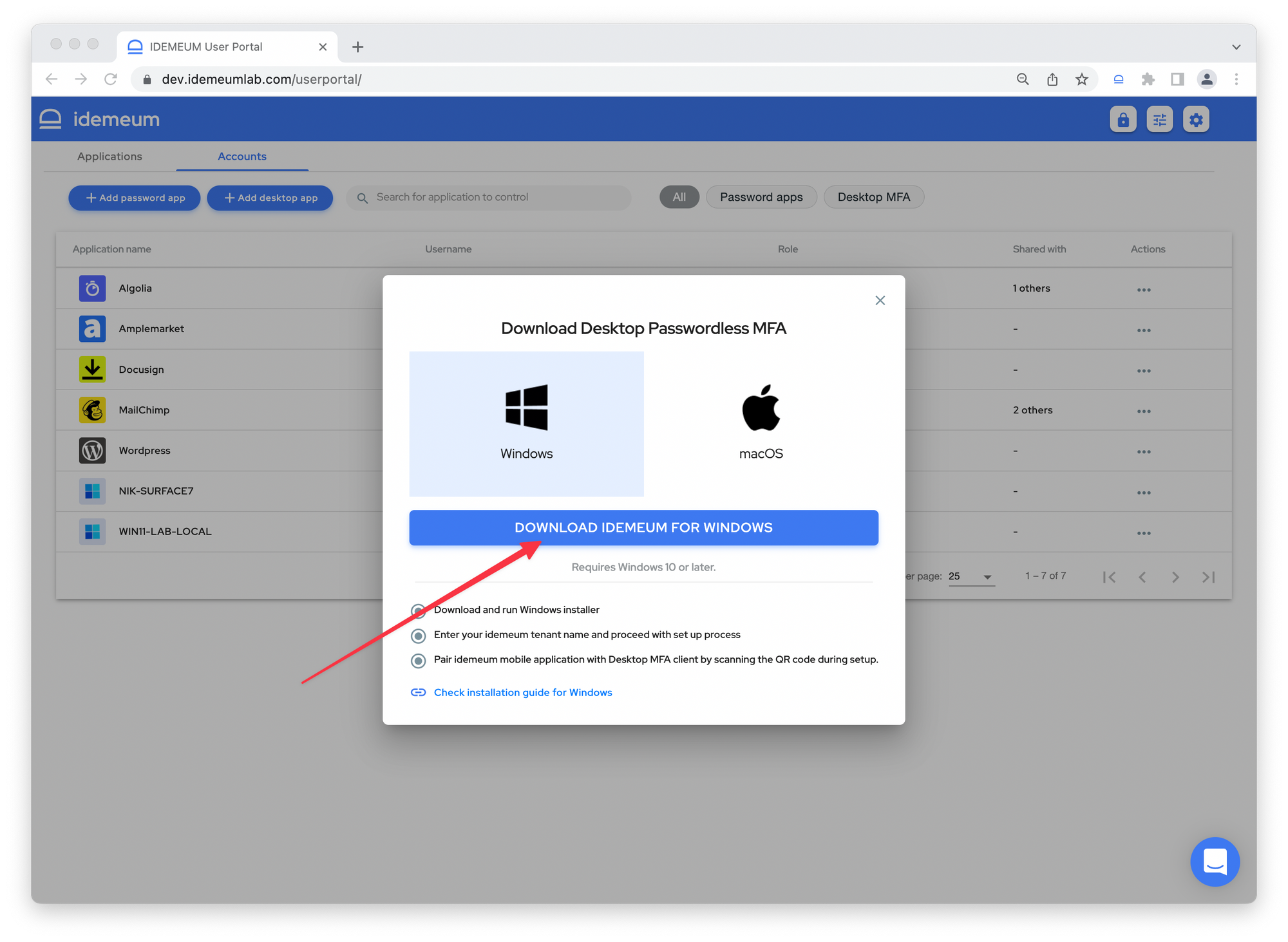1288x942 pixels.
Task: Click the Algolia app icon
Action: coord(92,288)
